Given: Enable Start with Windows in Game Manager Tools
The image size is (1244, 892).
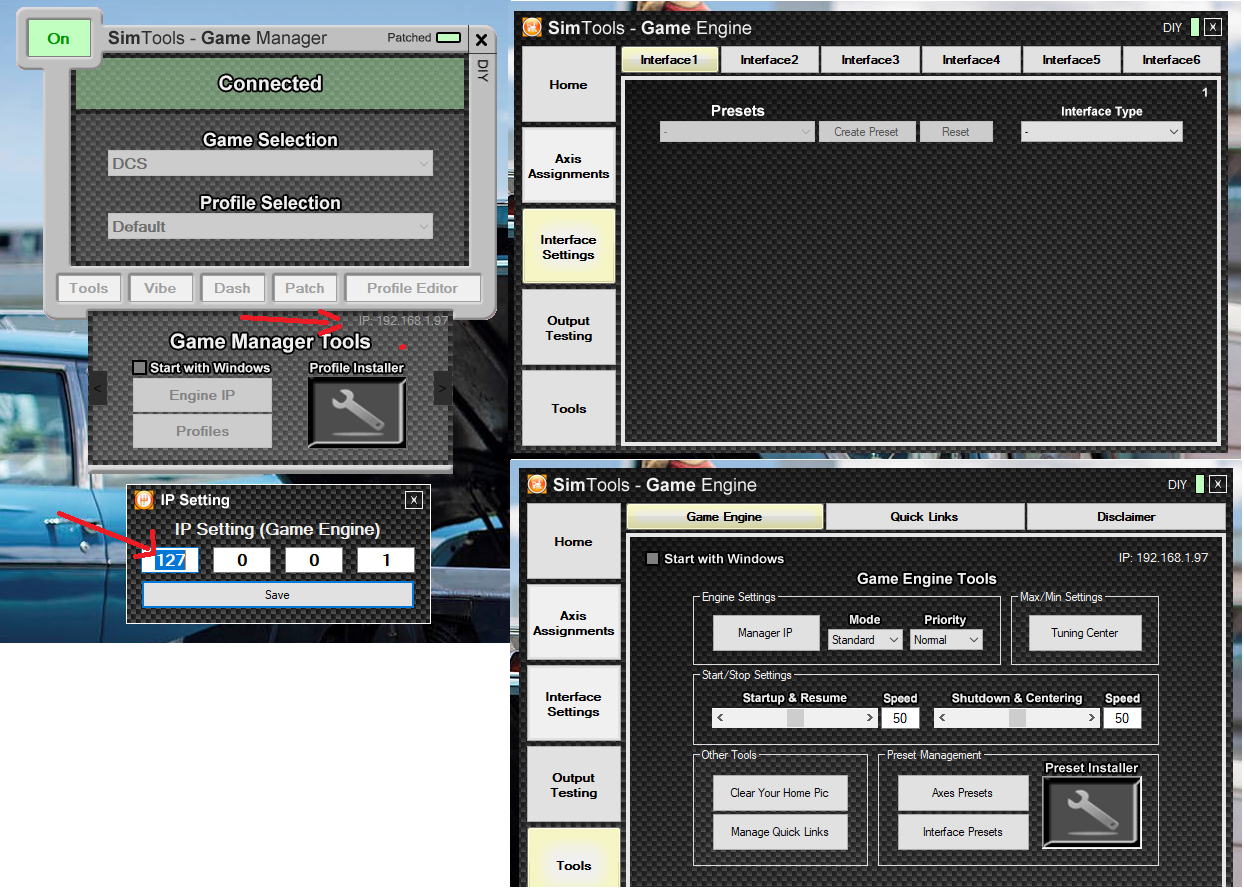Looking at the screenshot, I should (x=140, y=367).
